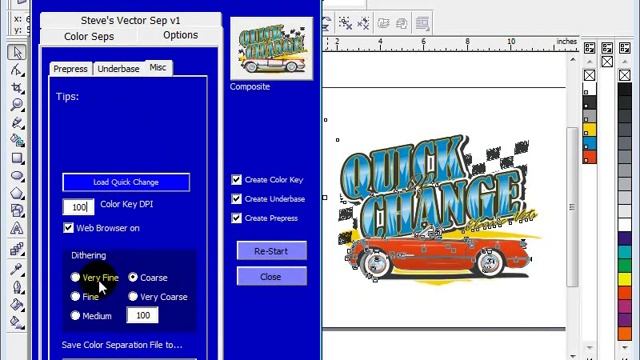Uncheck Create Underbase
Screen dimensions: 640x360
point(236,199)
